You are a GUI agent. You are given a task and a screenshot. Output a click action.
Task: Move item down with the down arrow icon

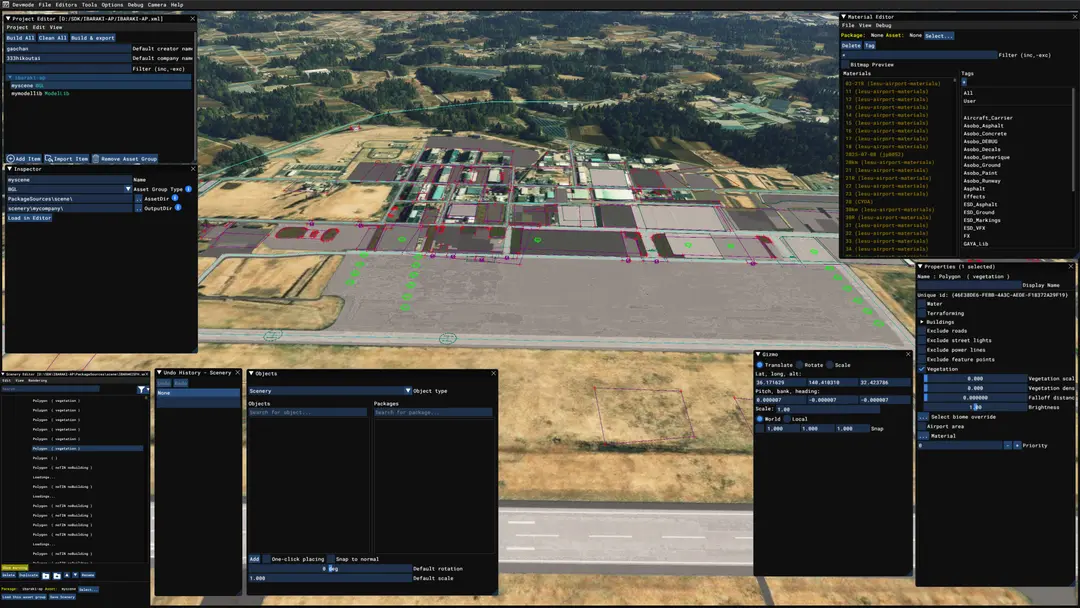click(75, 575)
